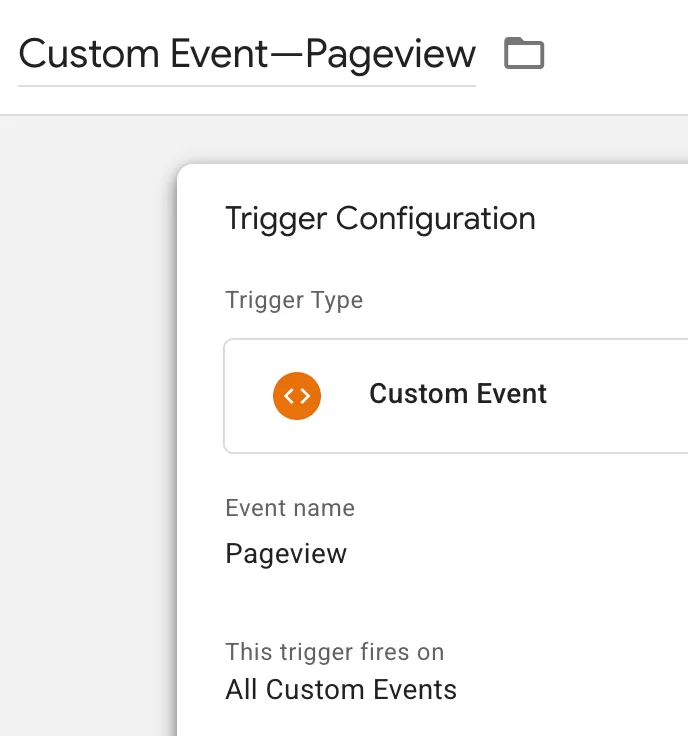The image size is (688, 736).
Task: Click the Trigger Configuration heading
Action: pos(380,219)
